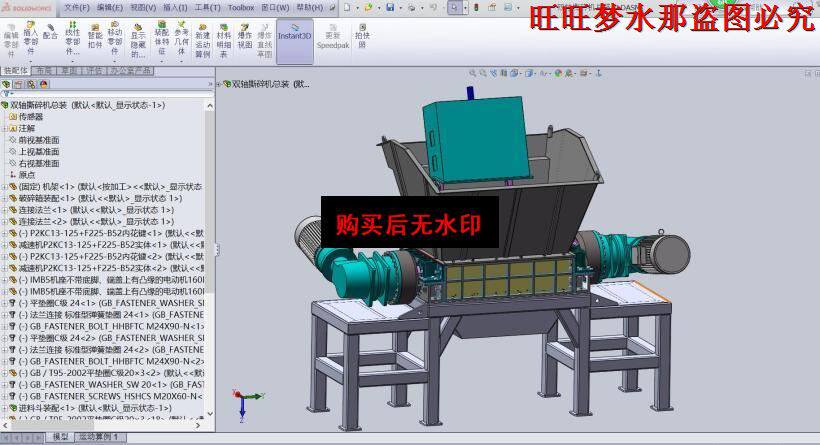820x445 pixels.
Task: Switch to the 草图 sketch tab
Action: 69,70
